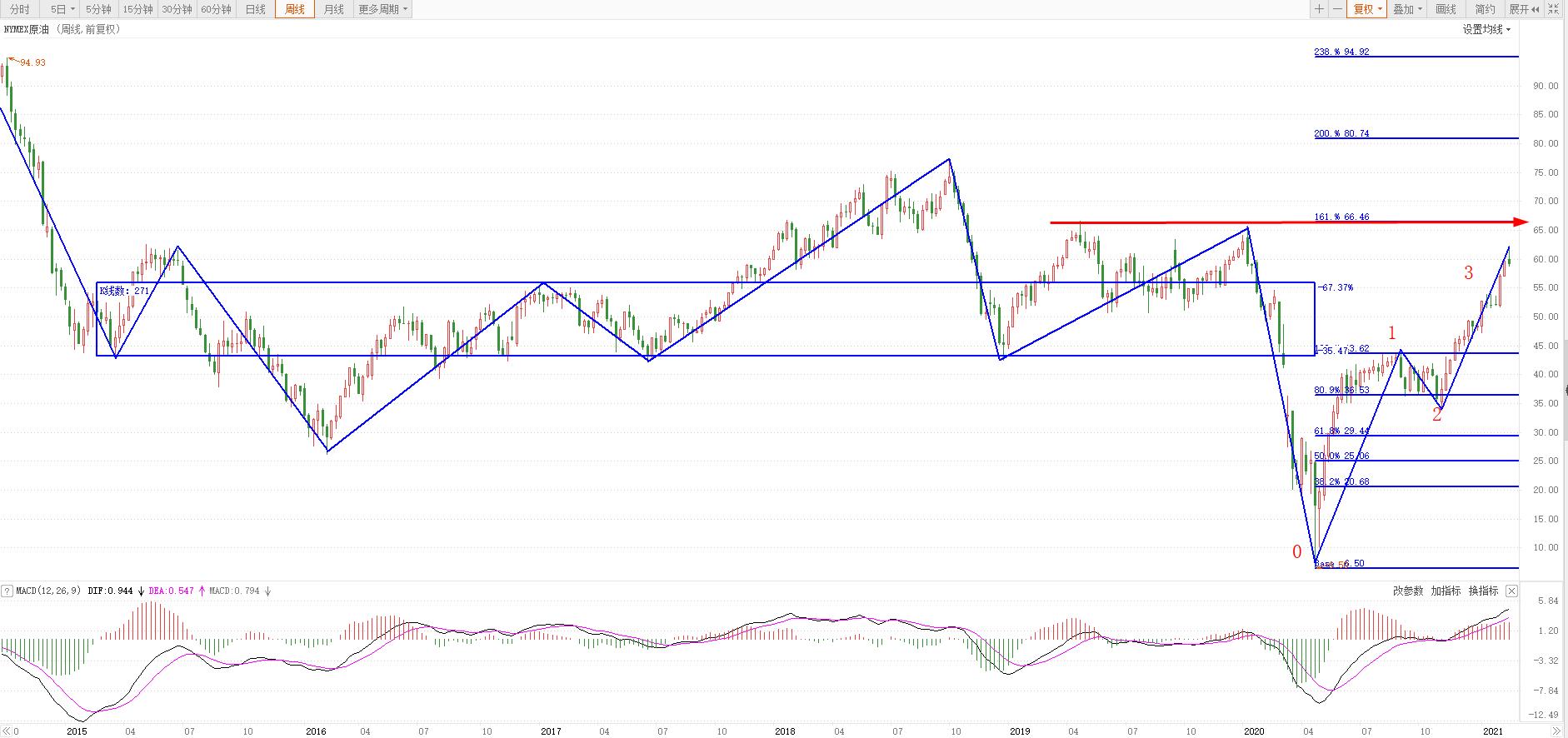Open the 更多周期 more periods dropdown
Screen dimensions: 1568x738
coord(382,9)
